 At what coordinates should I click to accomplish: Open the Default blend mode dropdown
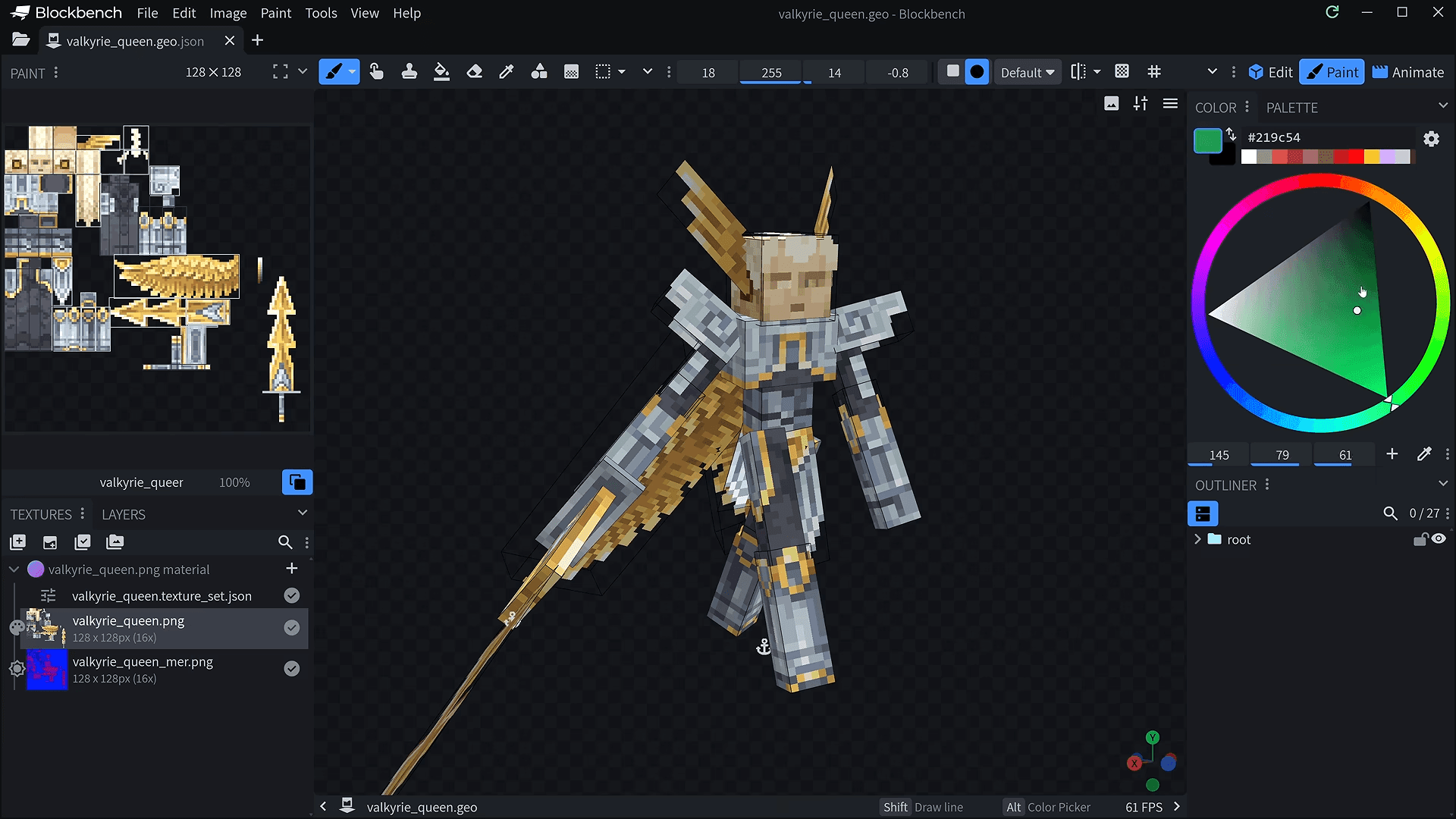click(1028, 72)
